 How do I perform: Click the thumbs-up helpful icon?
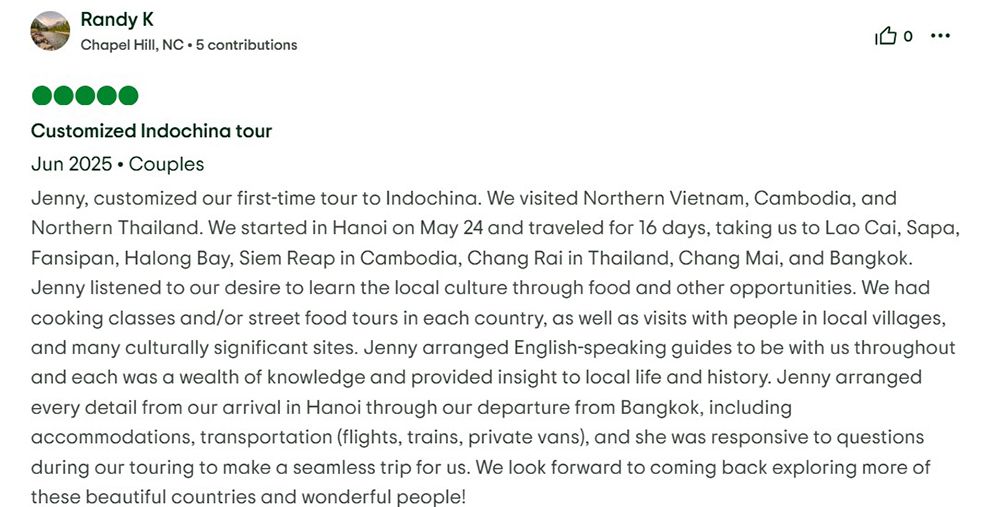pyautogui.click(x=885, y=37)
